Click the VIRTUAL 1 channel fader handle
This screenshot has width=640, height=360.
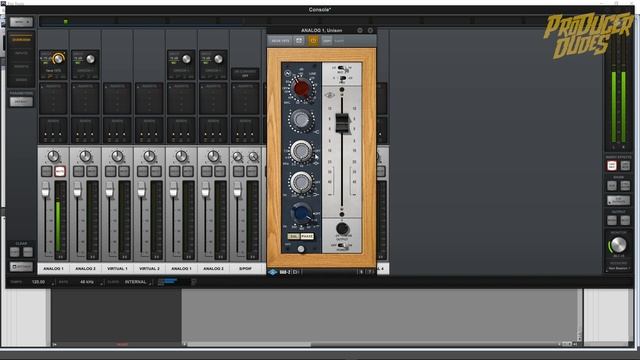click(109, 190)
